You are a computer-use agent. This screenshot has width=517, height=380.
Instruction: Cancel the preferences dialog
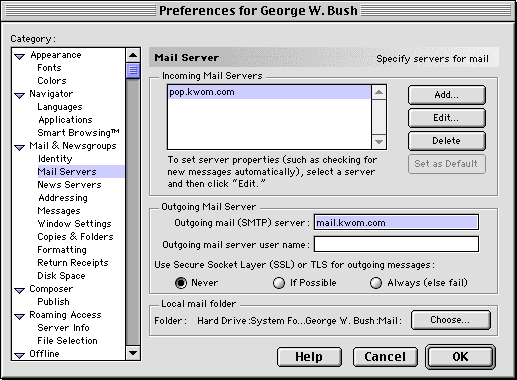[385, 357]
